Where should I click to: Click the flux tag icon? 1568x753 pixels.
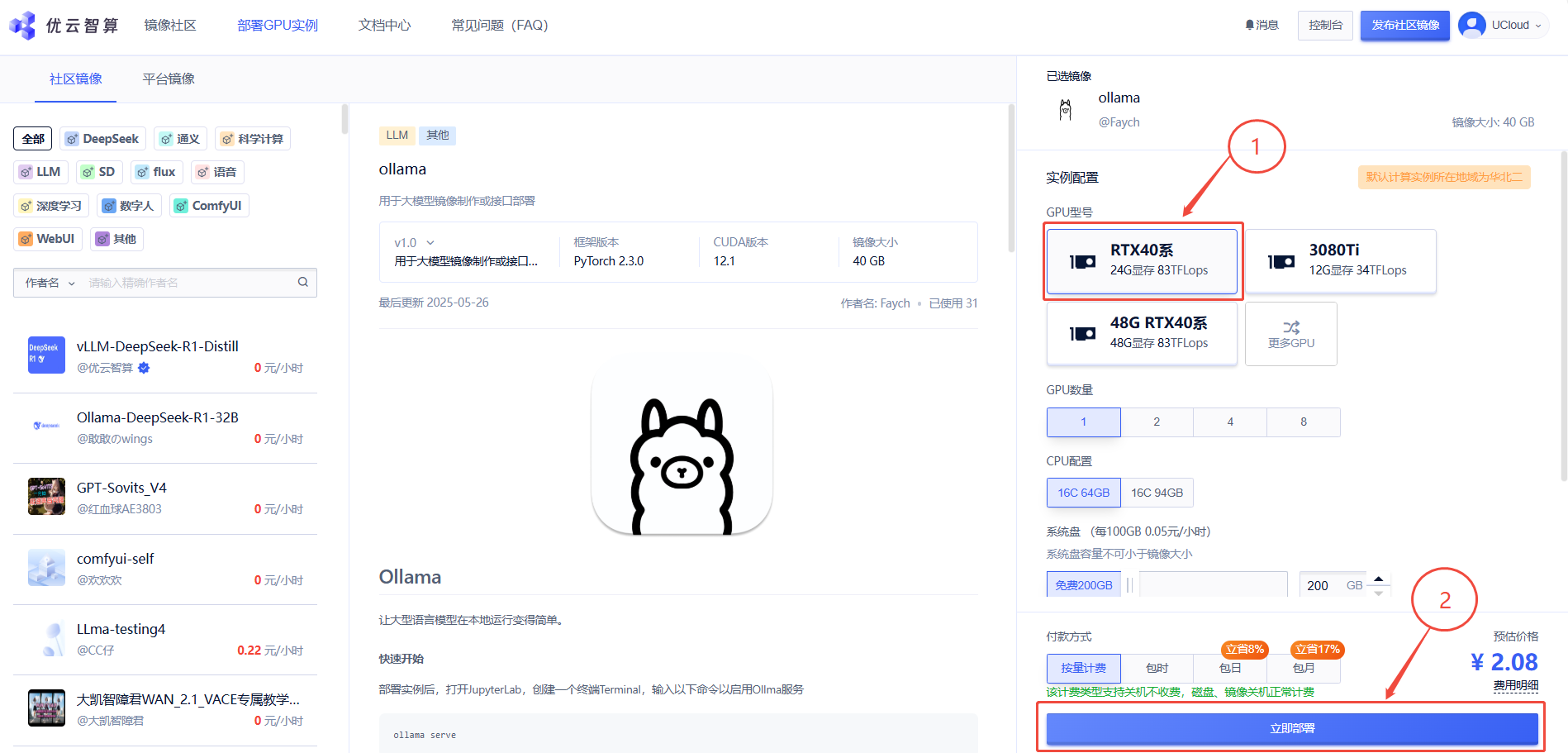pos(143,172)
